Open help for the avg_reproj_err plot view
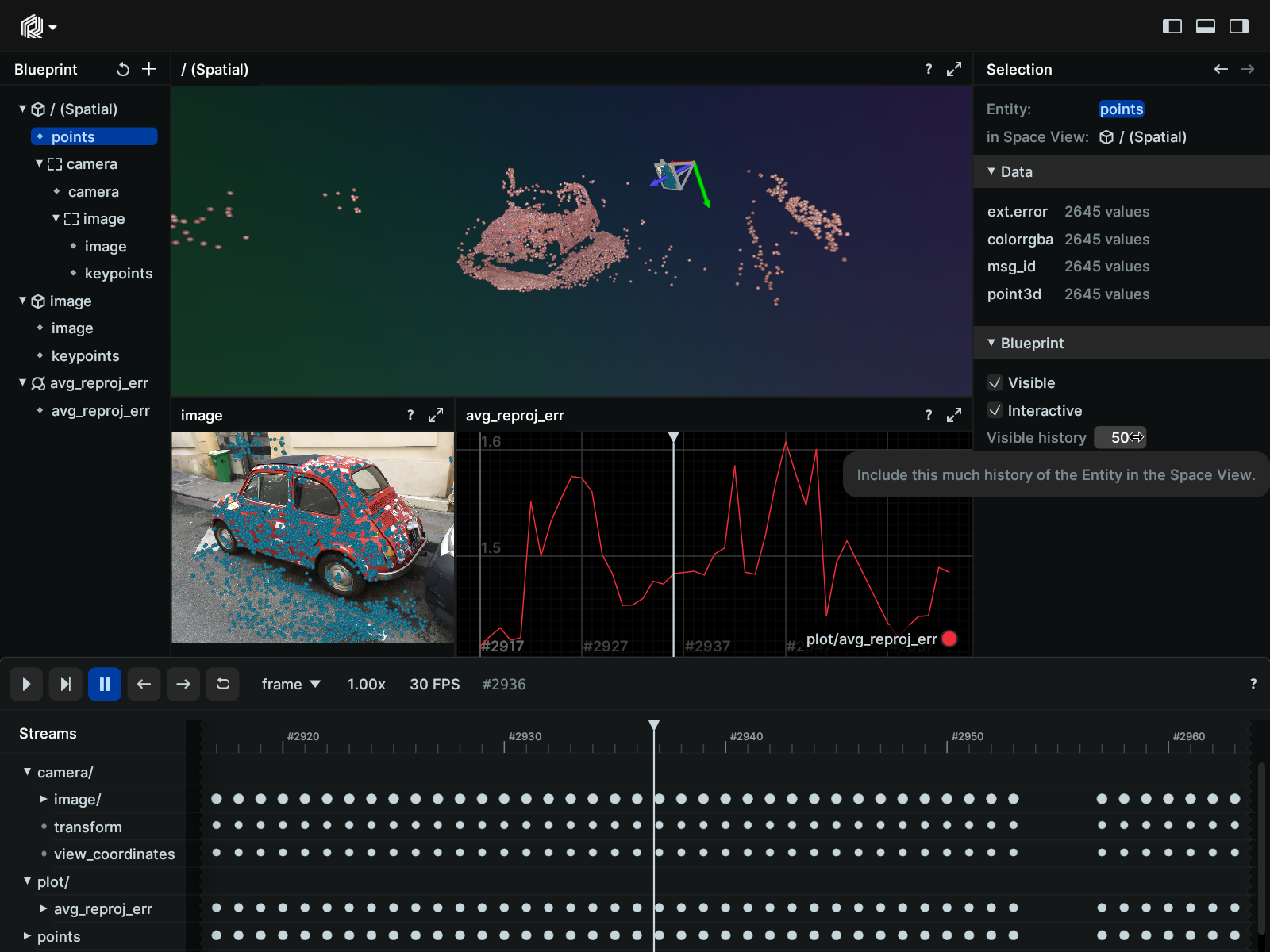1270x952 pixels. pos(929,415)
